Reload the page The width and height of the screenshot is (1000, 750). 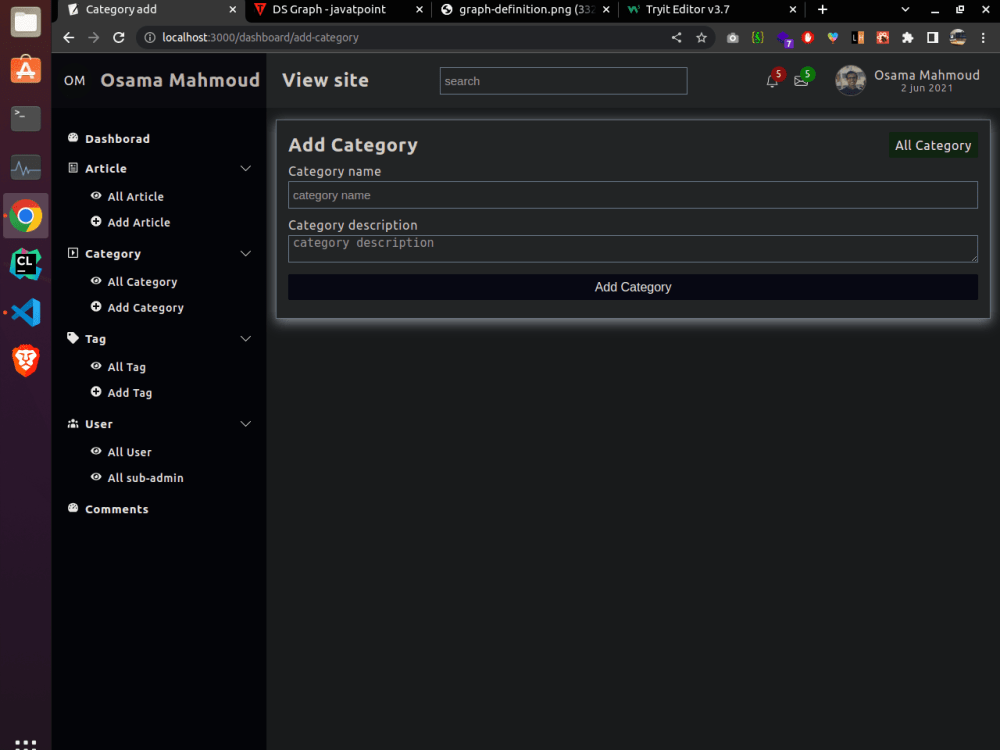point(119,38)
